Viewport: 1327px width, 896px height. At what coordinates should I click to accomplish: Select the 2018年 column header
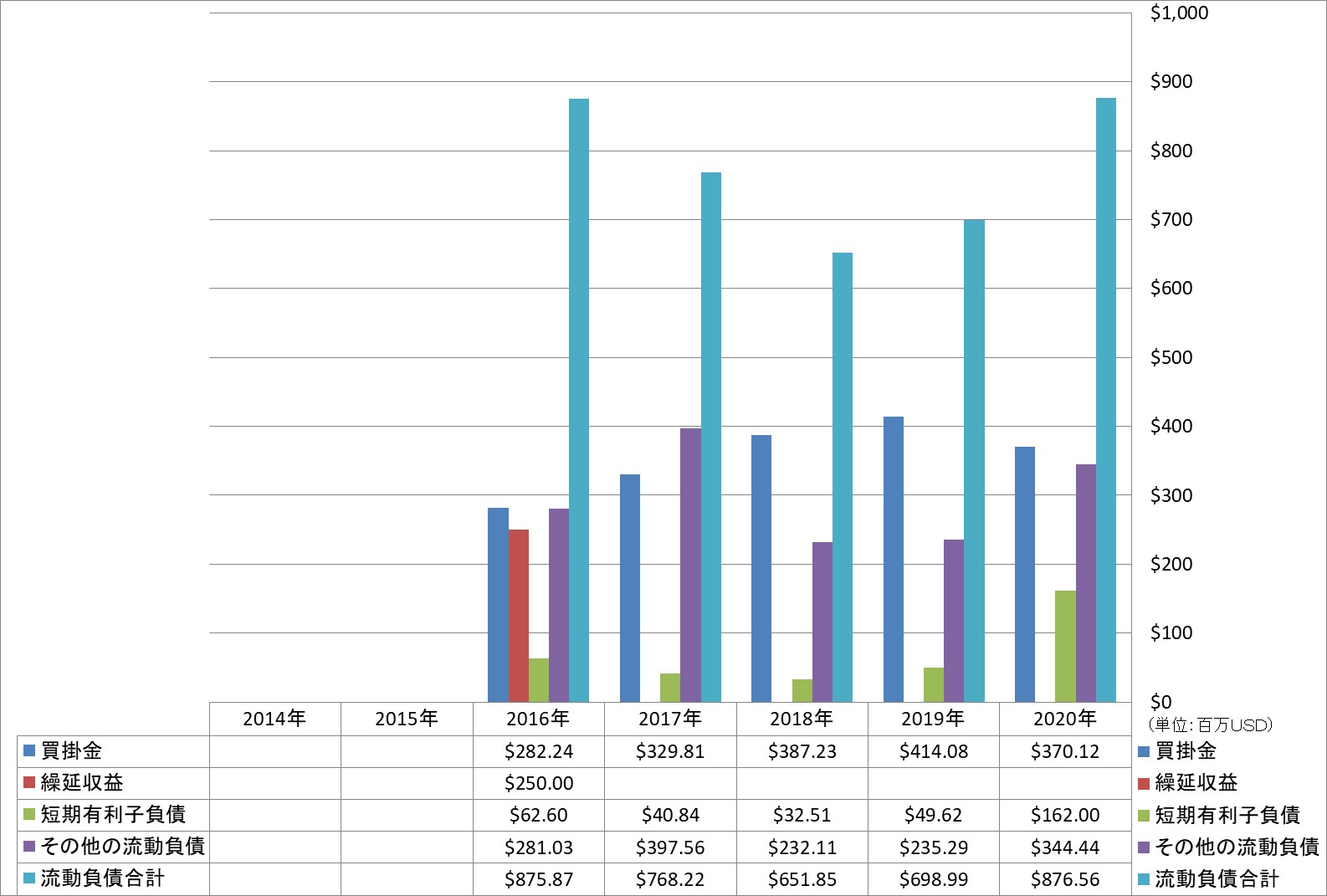(802, 719)
